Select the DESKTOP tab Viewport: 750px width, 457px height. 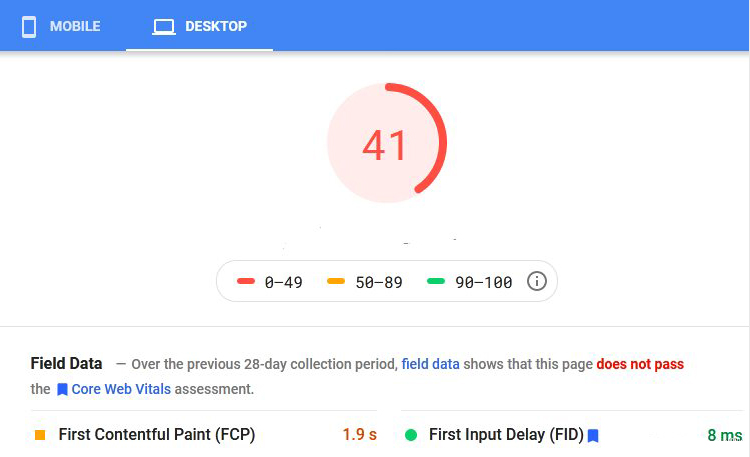coord(199,26)
